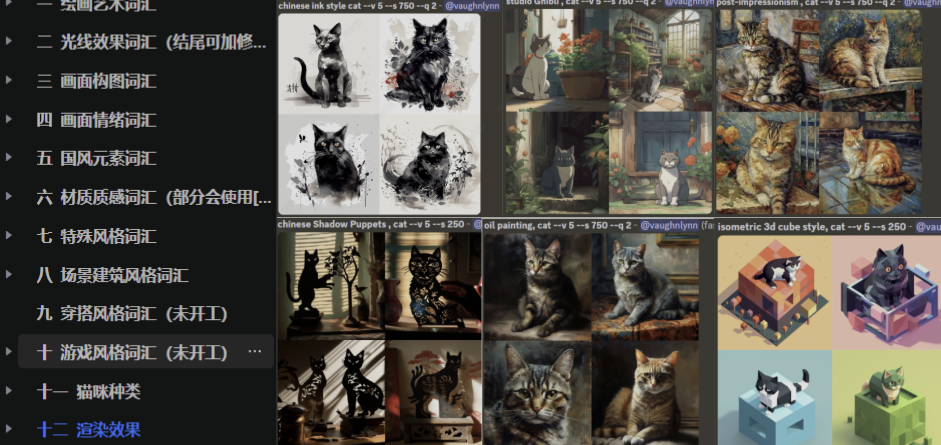Open the ink black cat with butterfly image

[328, 164]
